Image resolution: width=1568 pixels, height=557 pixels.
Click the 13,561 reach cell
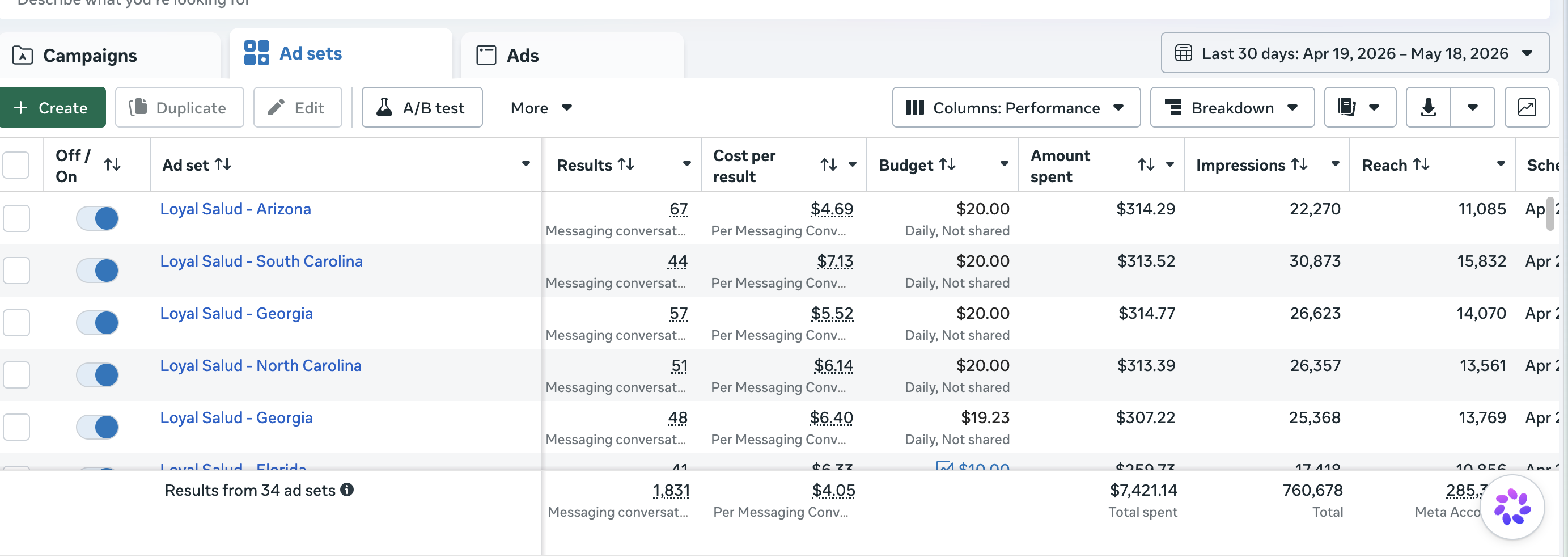pos(1483,365)
